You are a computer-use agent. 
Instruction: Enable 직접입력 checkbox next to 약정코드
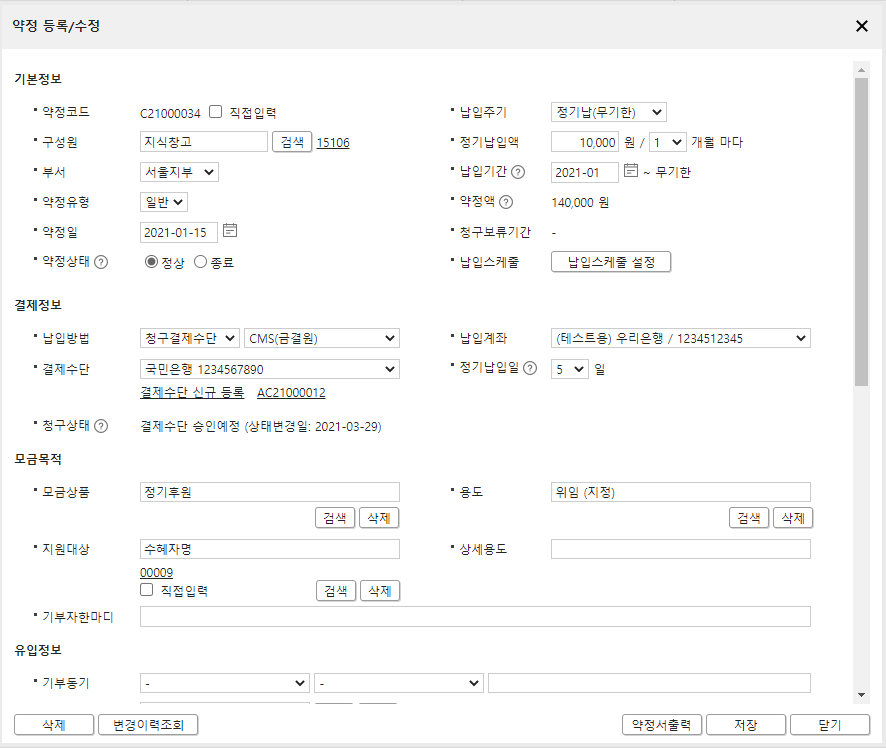coord(215,112)
